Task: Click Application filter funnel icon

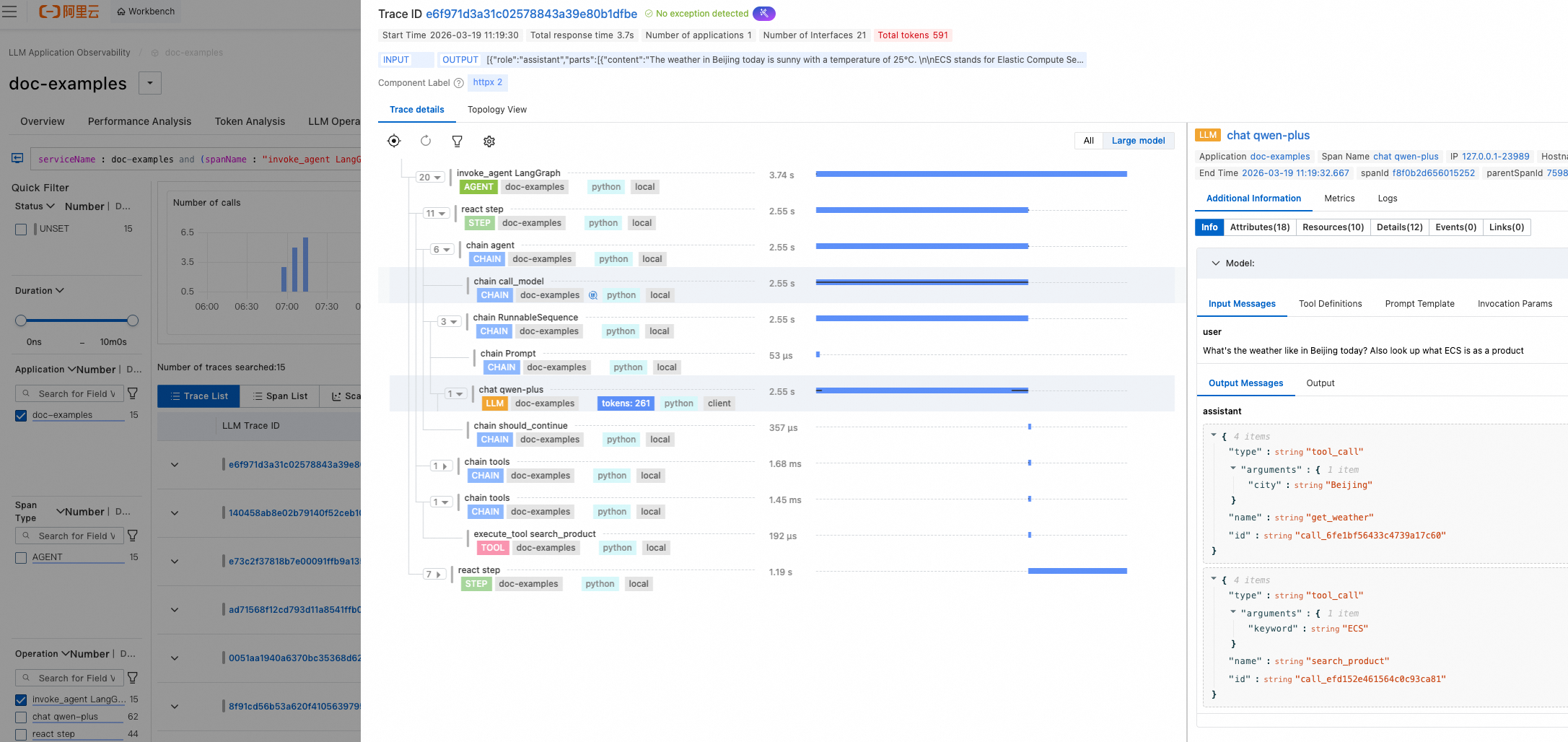Action: (x=133, y=393)
